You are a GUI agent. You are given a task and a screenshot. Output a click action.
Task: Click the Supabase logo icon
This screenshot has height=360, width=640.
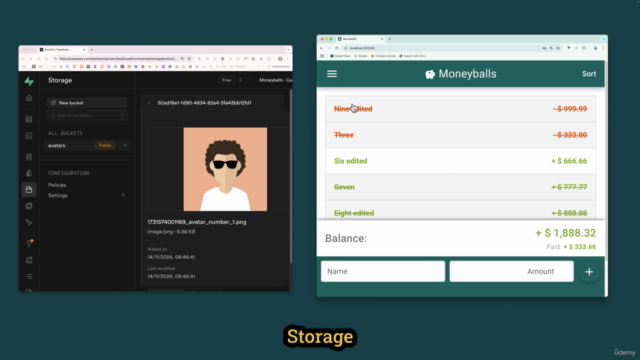click(x=29, y=81)
